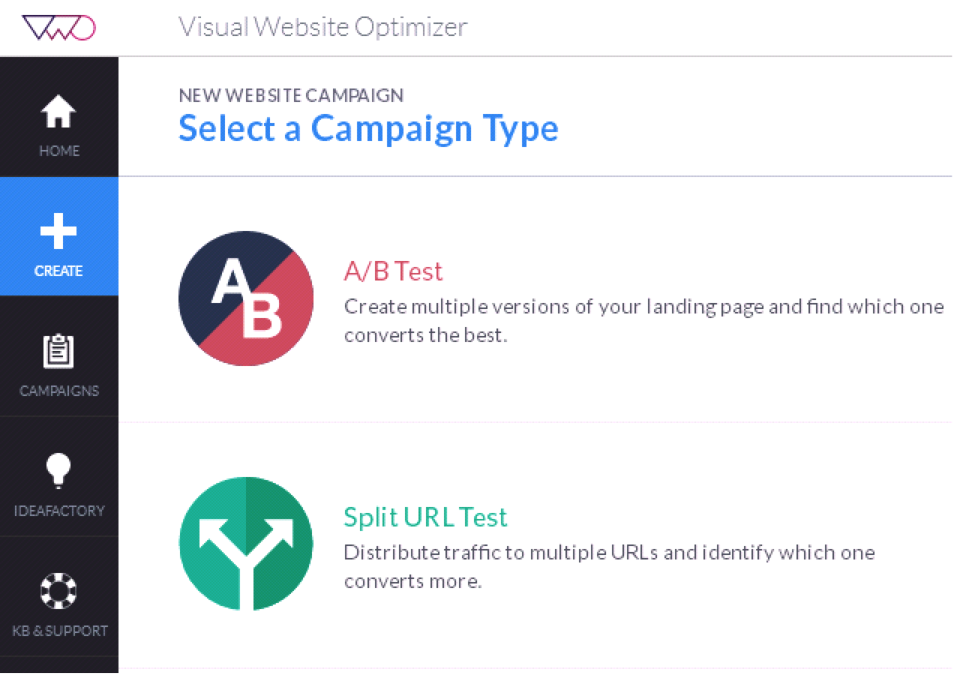
Task: Choose the A/B Test circular icon
Action: click(x=246, y=298)
